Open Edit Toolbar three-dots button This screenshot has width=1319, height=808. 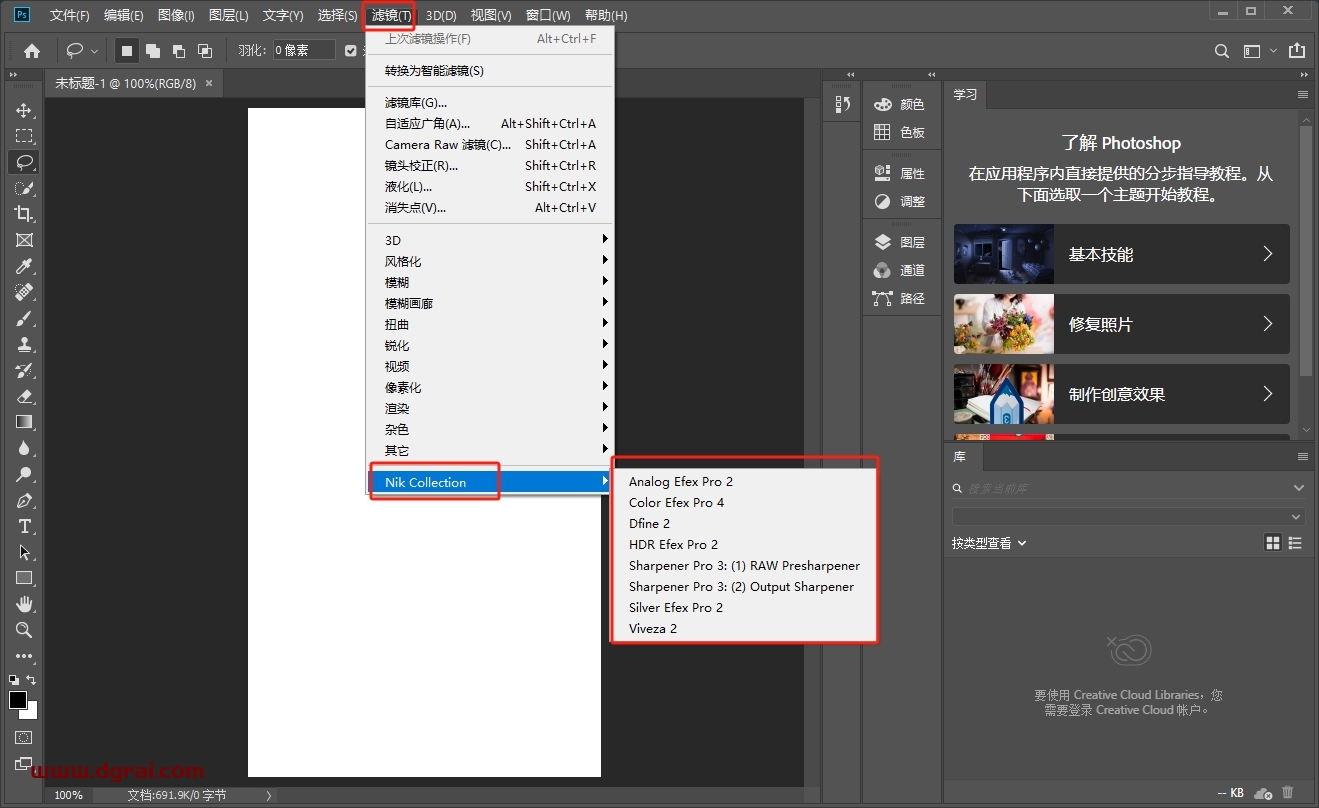point(24,656)
